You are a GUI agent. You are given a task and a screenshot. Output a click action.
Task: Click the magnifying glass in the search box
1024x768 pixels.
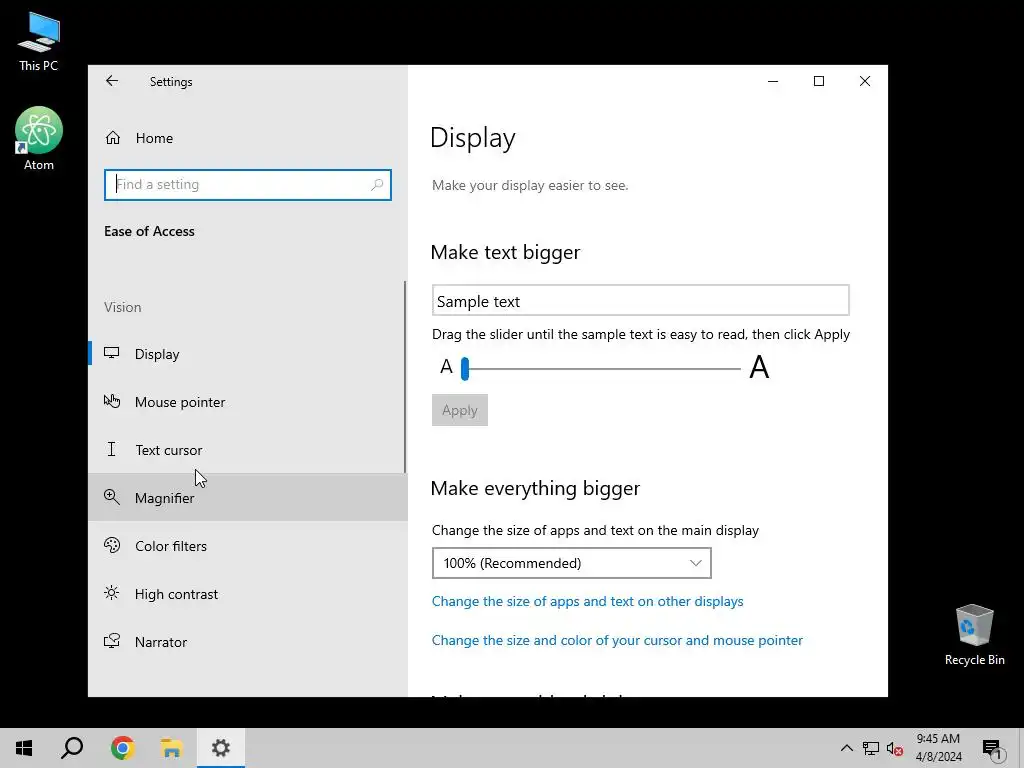tap(377, 185)
